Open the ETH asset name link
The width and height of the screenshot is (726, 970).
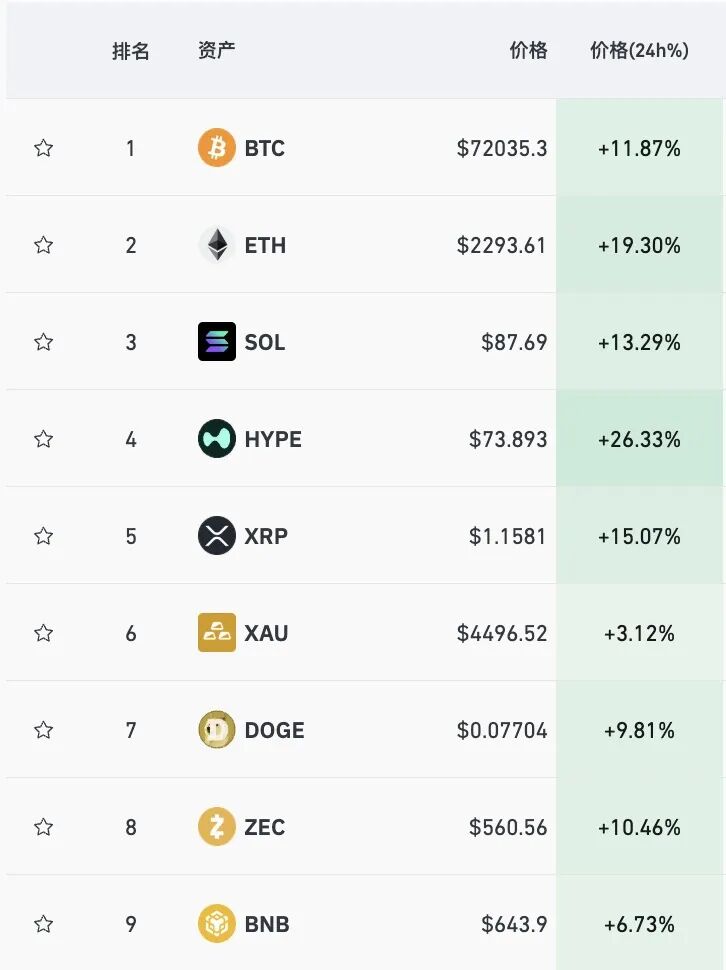[265, 245]
